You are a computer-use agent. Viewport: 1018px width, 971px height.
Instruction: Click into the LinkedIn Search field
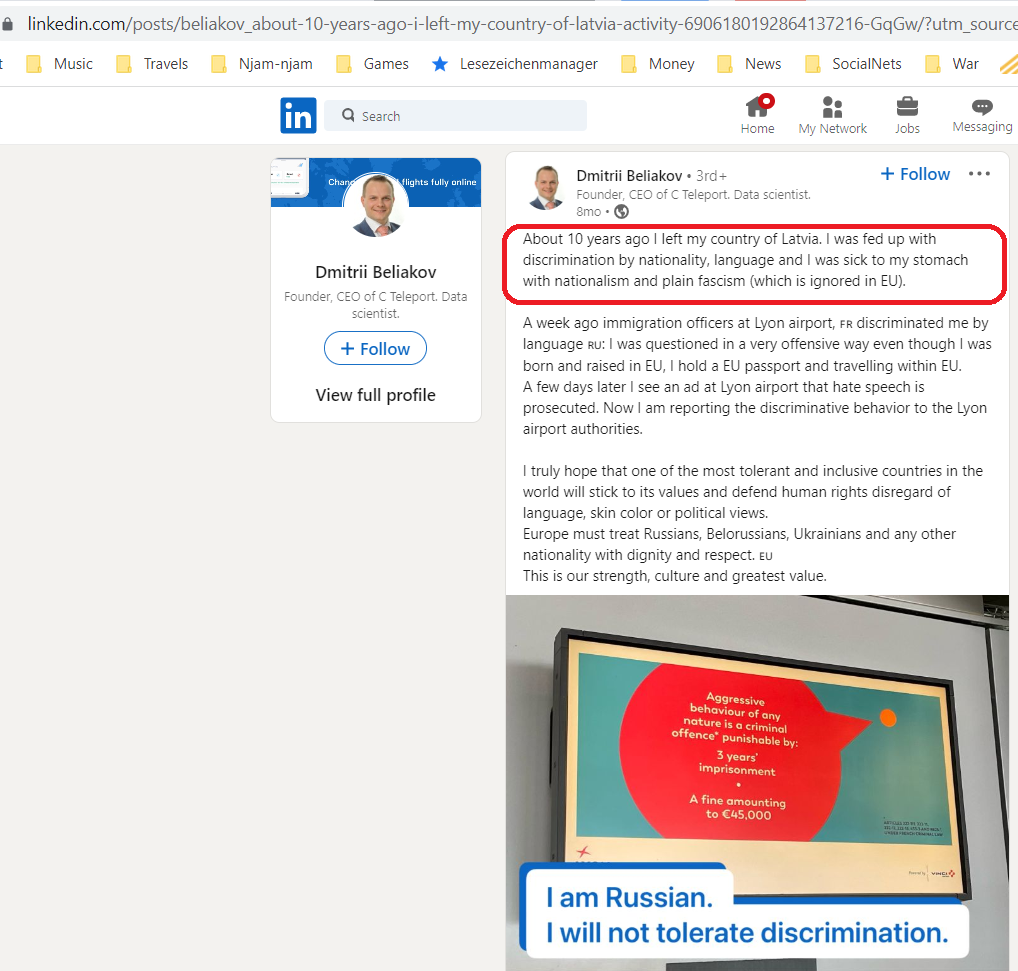[455, 116]
